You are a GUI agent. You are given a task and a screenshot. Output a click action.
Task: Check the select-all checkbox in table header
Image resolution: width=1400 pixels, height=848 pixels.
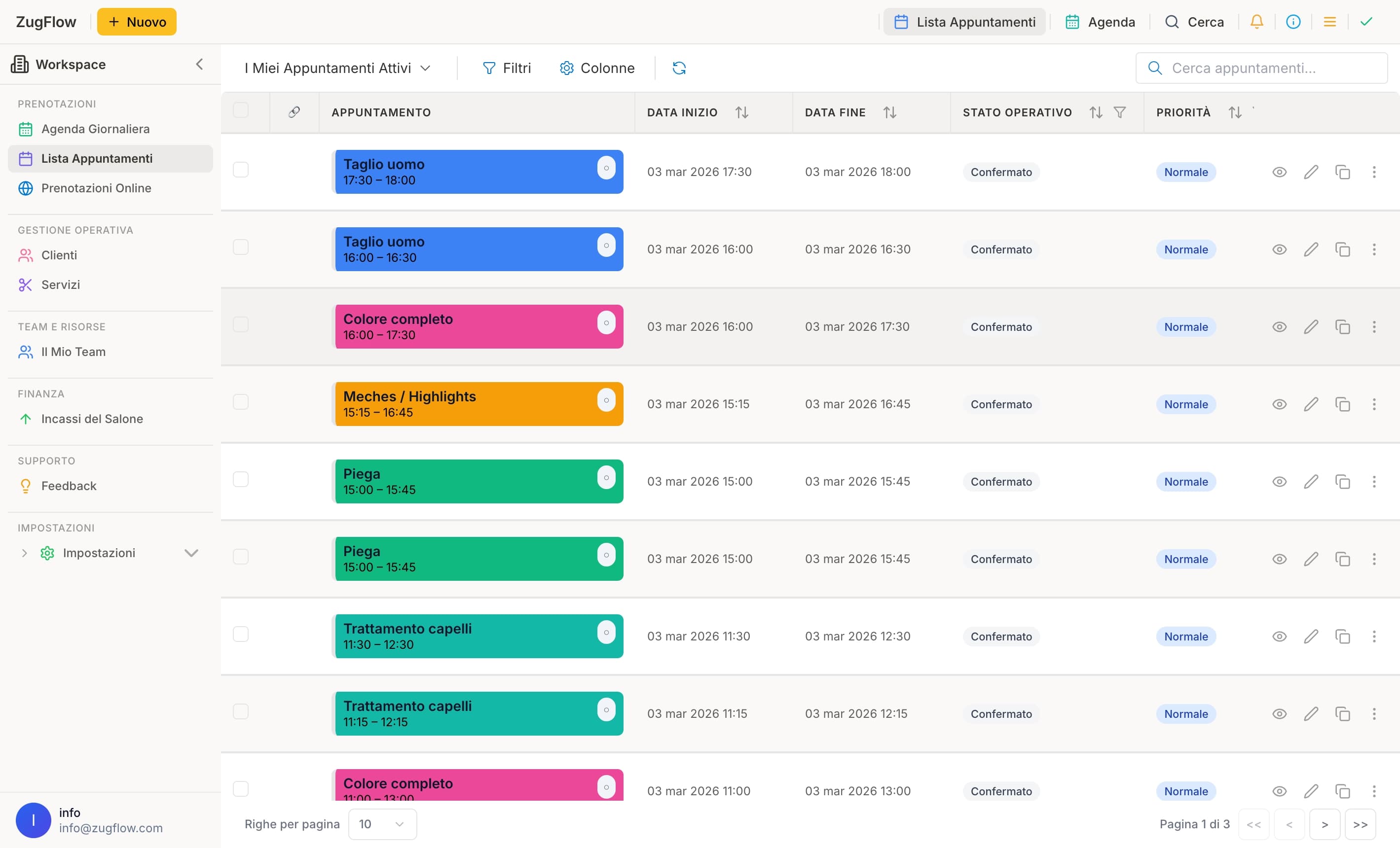241,110
